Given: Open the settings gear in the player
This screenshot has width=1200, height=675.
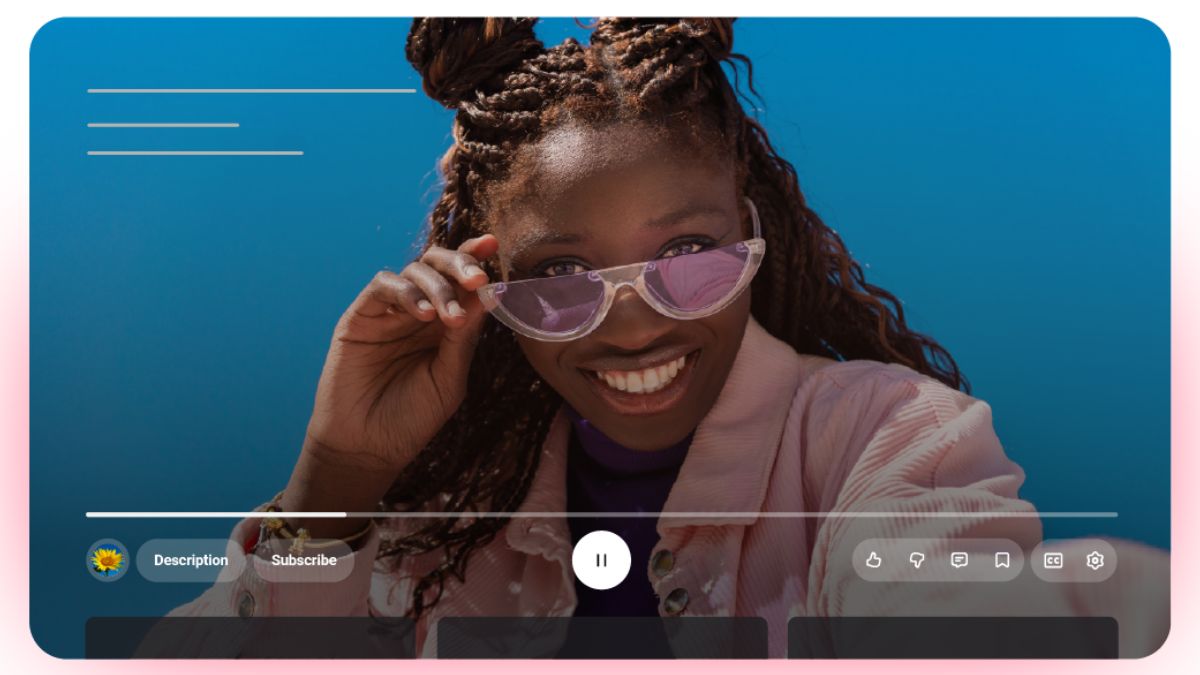Looking at the screenshot, I should click(1095, 560).
